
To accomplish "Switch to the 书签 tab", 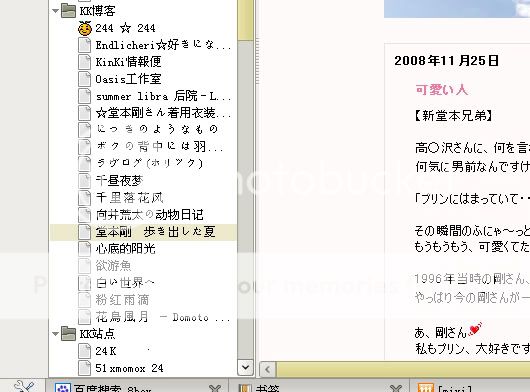I will click(319, 387).
